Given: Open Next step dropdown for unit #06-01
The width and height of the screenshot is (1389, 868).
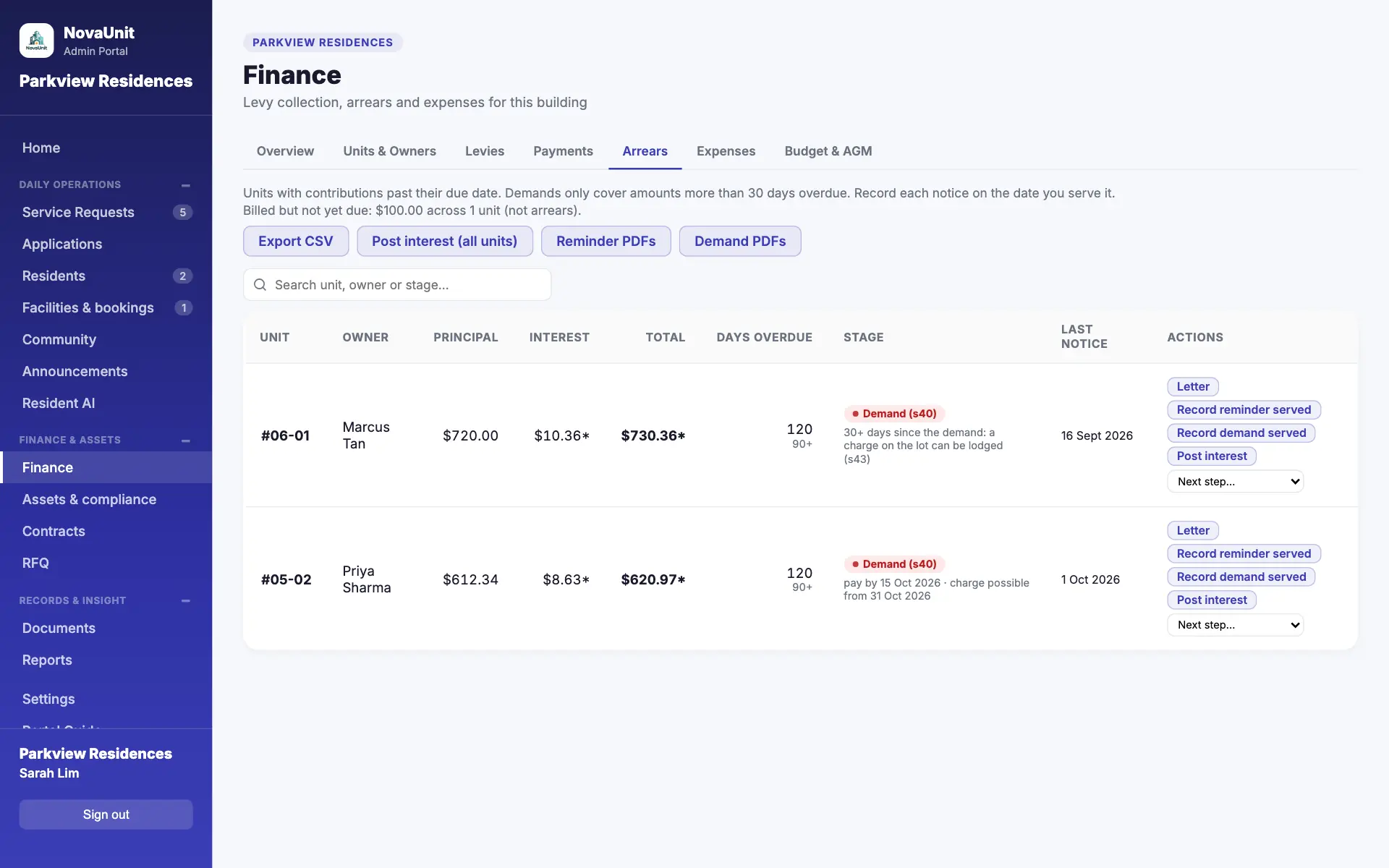Looking at the screenshot, I should [1235, 482].
